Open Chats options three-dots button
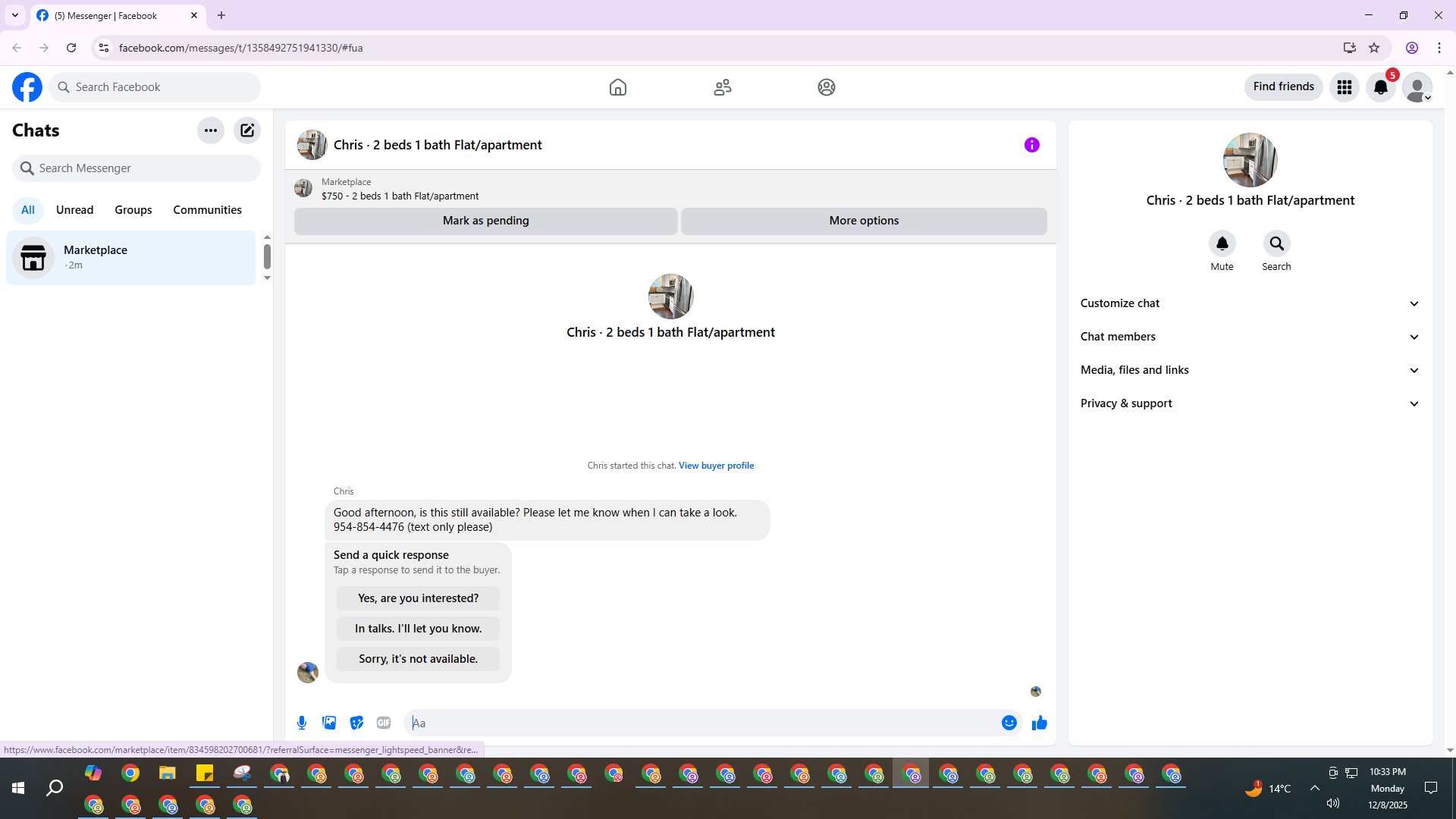The image size is (1456, 819). (211, 130)
